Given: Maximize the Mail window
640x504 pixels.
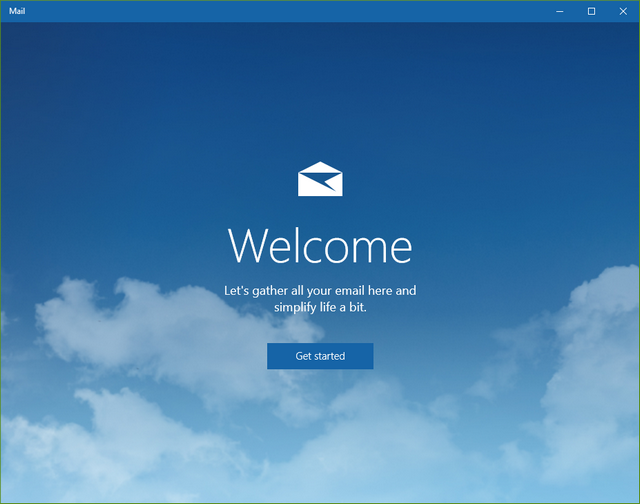Looking at the screenshot, I should click(x=591, y=11).
